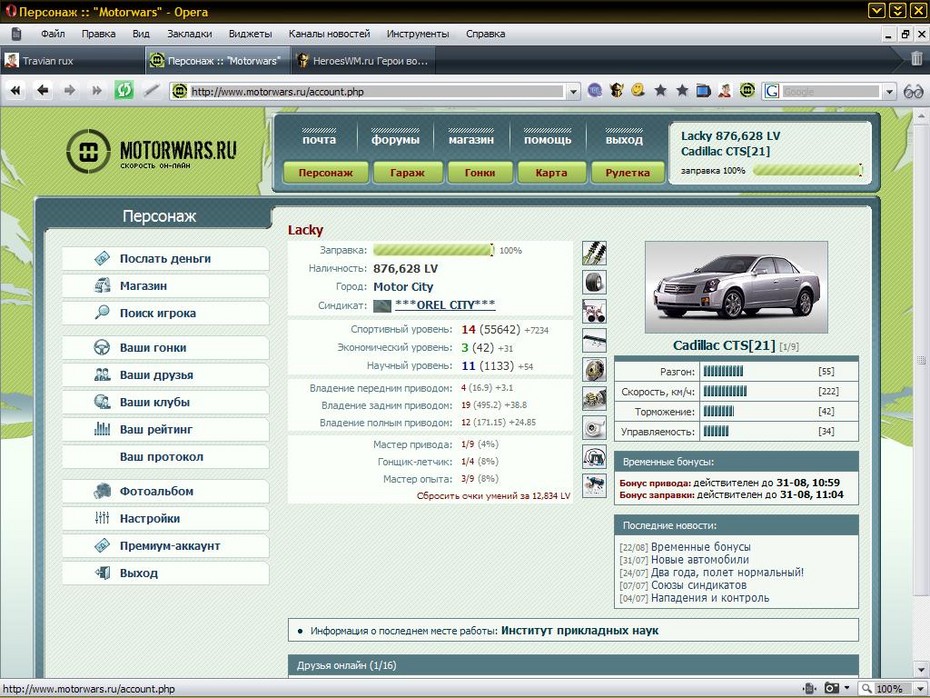
Task: Click the turbocharger part icon
Action: 594,428
